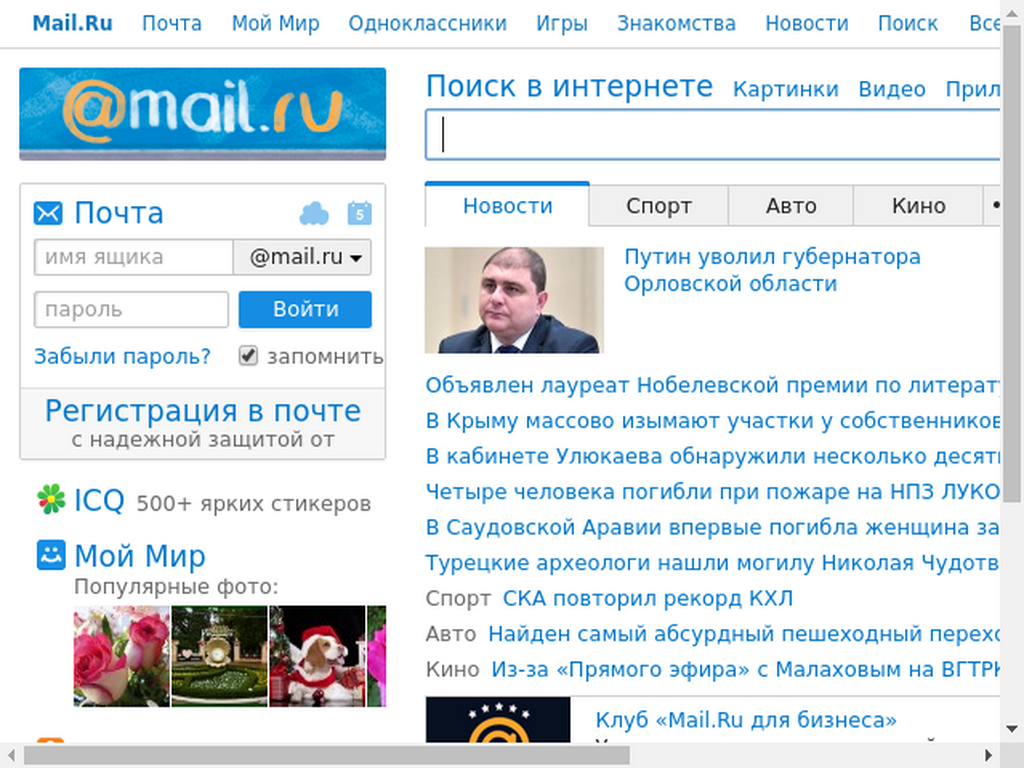The height and width of the screenshot is (768, 1024).
Task: Open the governor news photo thumbnail
Action: point(514,300)
